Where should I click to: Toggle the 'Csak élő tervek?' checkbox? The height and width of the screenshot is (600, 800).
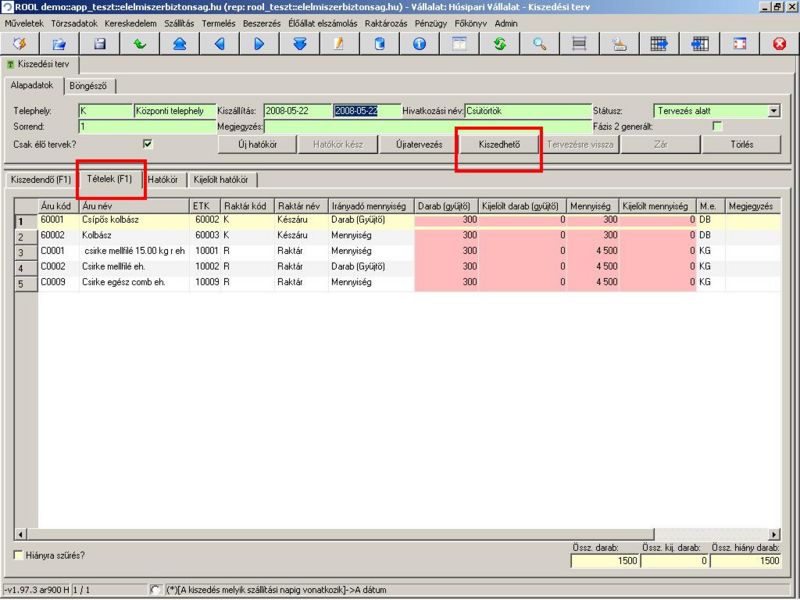click(x=148, y=144)
